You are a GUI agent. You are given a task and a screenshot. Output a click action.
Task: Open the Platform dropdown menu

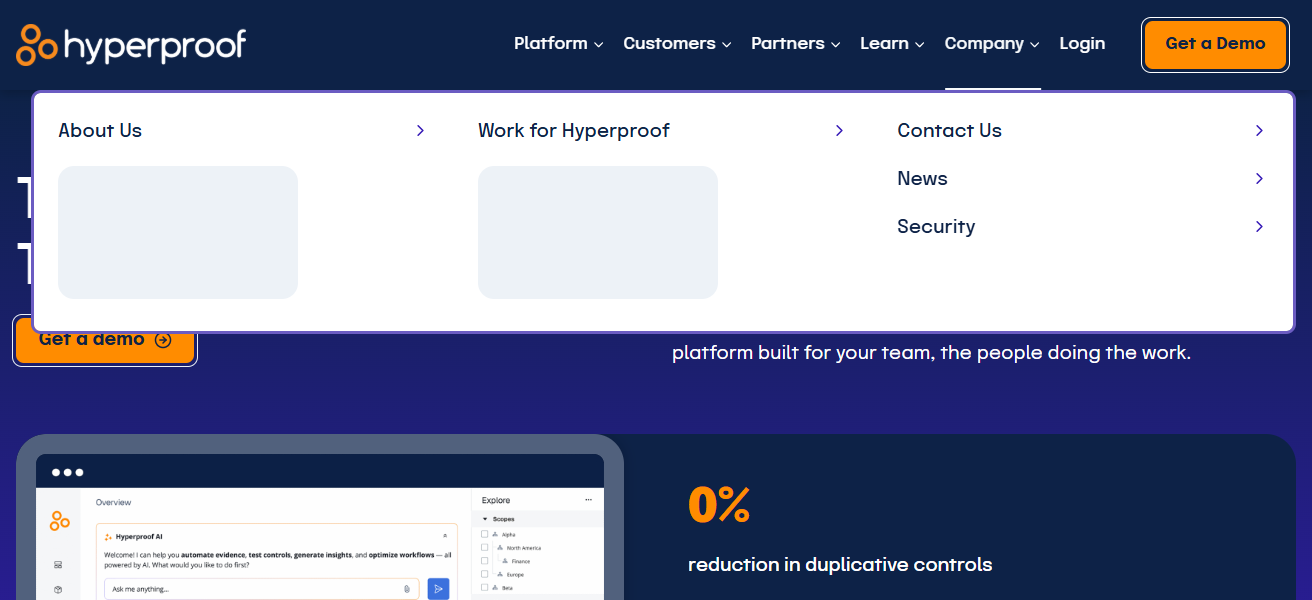pyautogui.click(x=559, y=44)
